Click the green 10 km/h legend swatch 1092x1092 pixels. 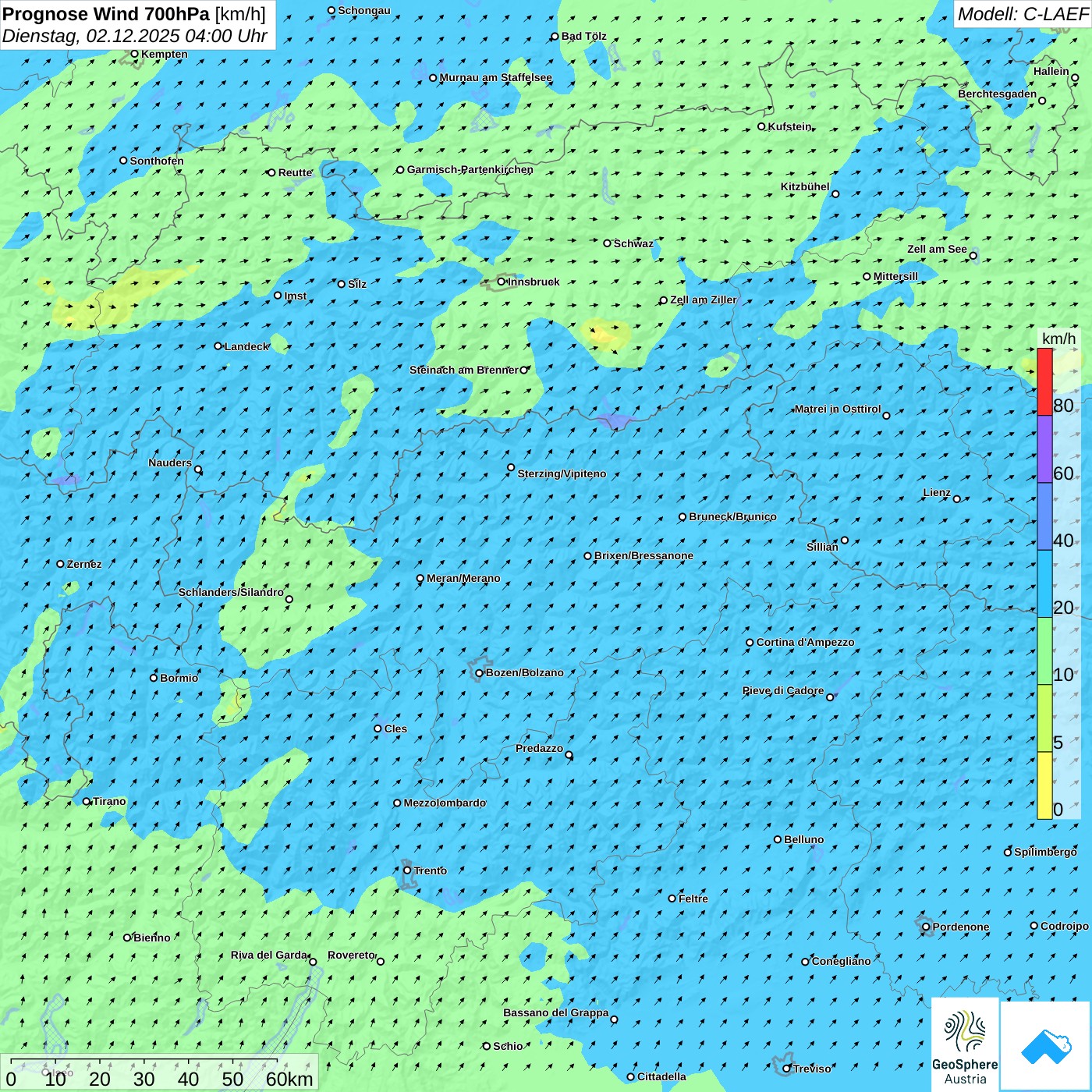(1044, 651)
